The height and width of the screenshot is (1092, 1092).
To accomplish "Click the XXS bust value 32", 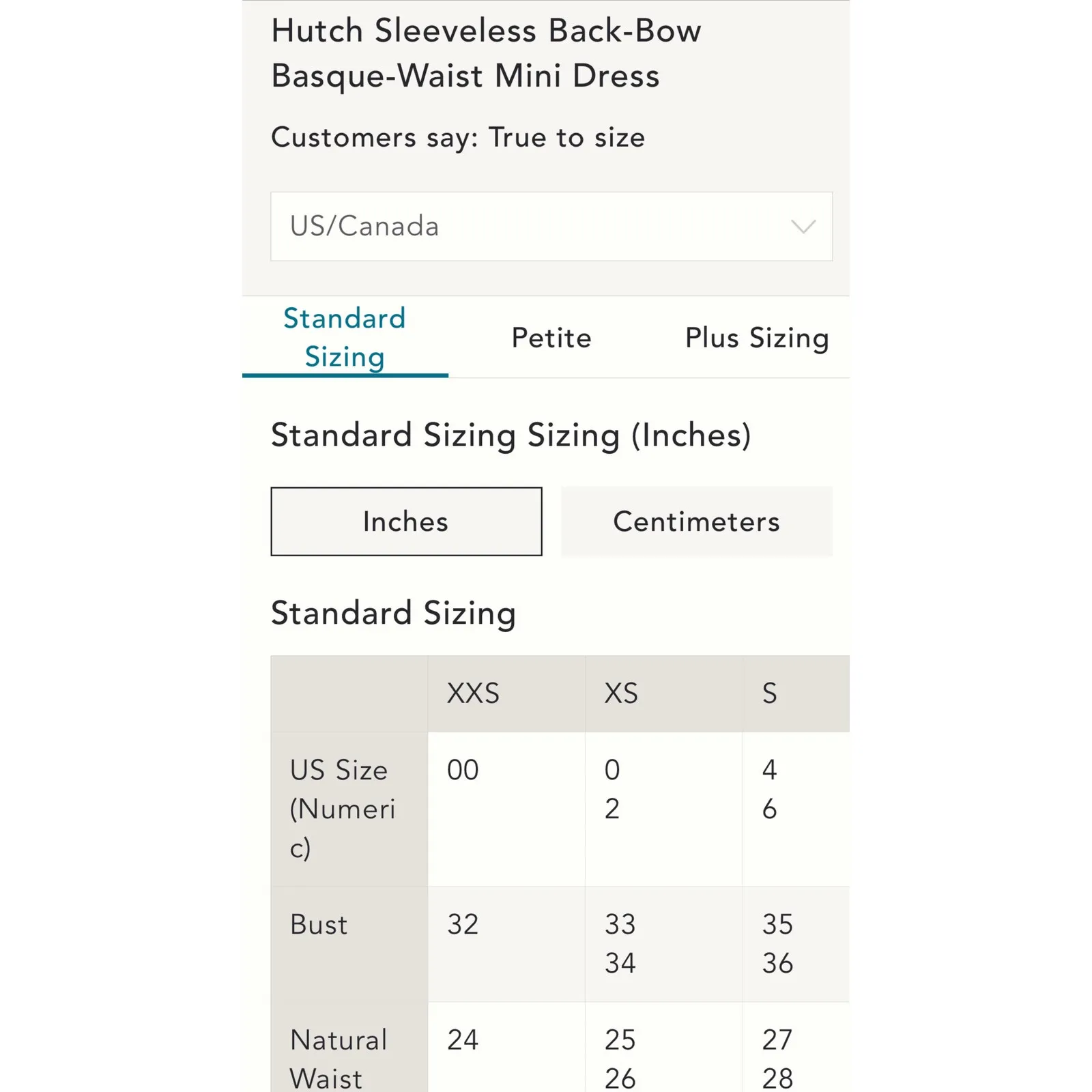I will [463, 925].
